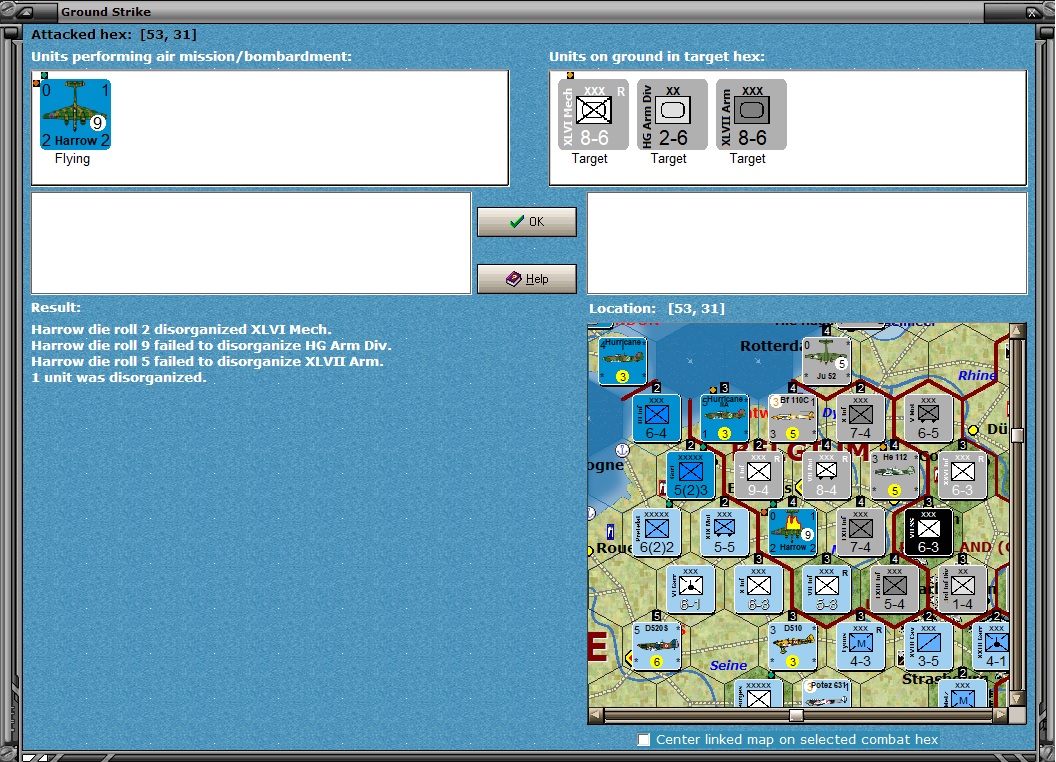
Task: Click the Gort 5(2)3 army counter
Action: point(690,474)
